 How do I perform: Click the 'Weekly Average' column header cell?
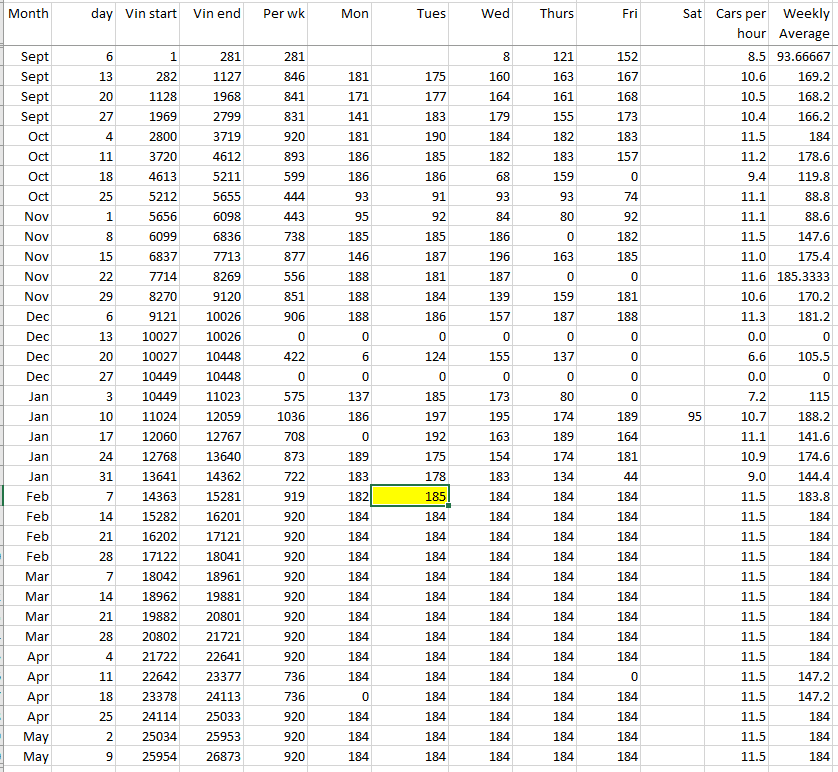coord(804,24)
